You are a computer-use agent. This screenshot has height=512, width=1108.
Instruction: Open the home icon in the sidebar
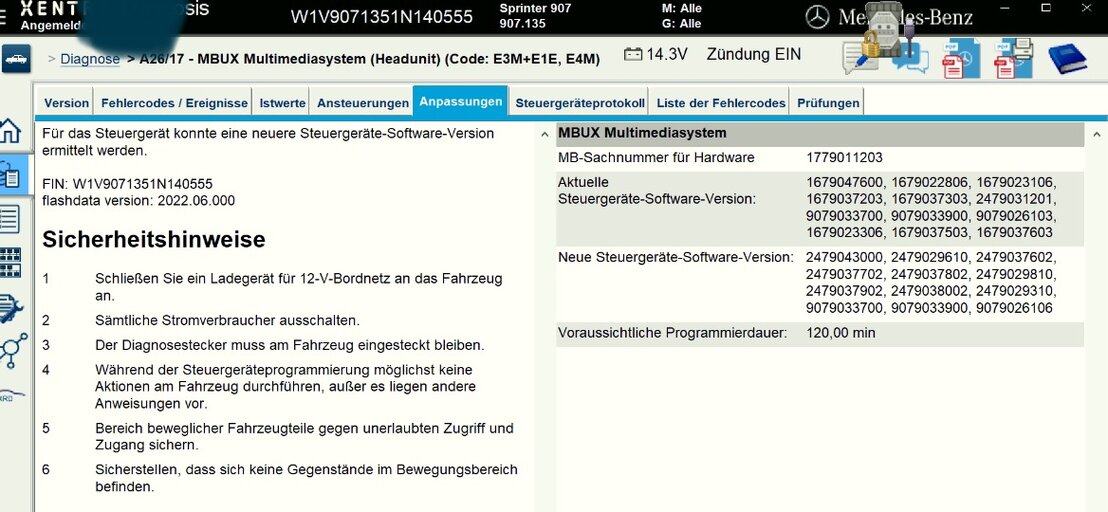[9, 131]
